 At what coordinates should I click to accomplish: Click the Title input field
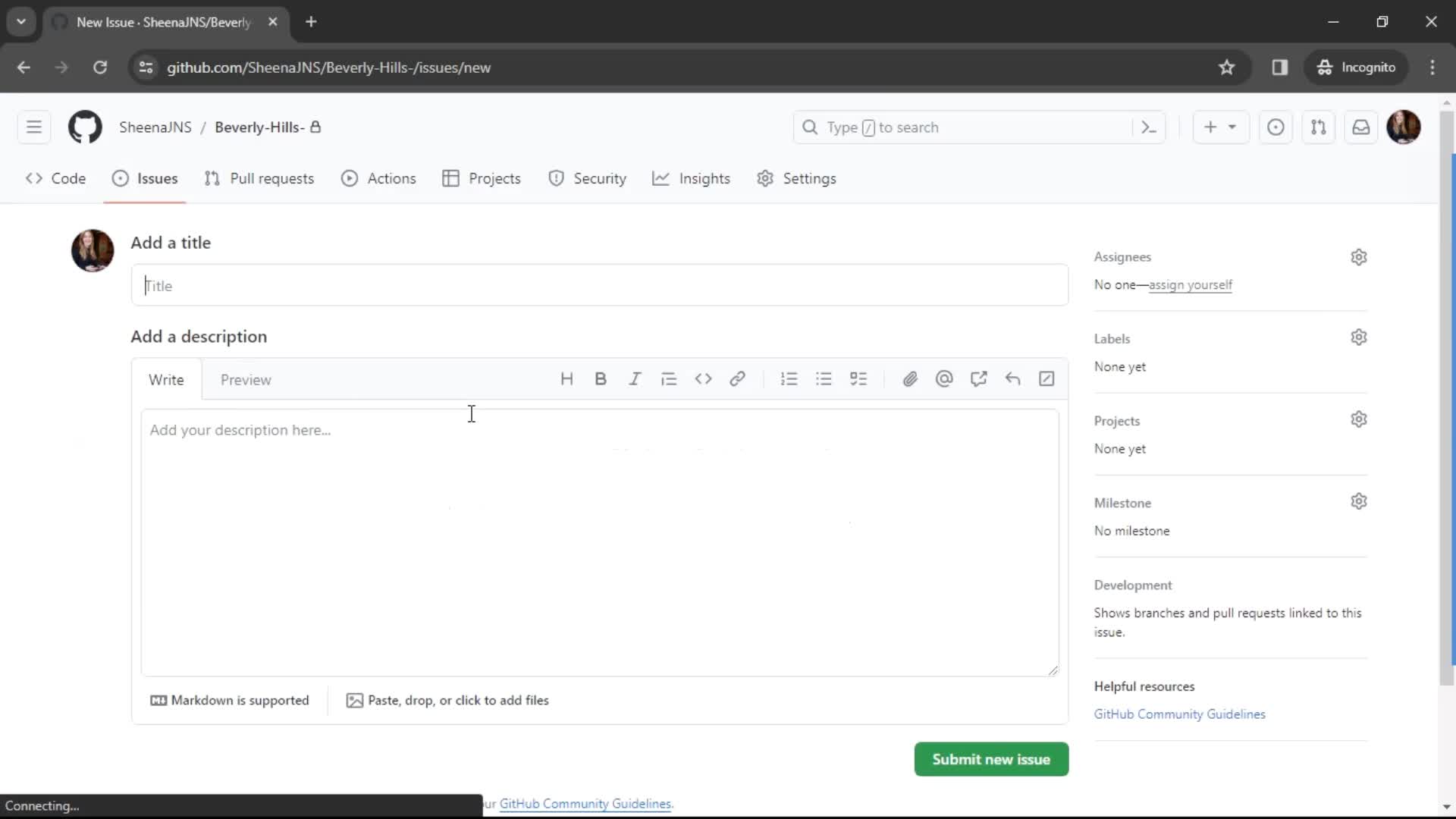(601, 285)
